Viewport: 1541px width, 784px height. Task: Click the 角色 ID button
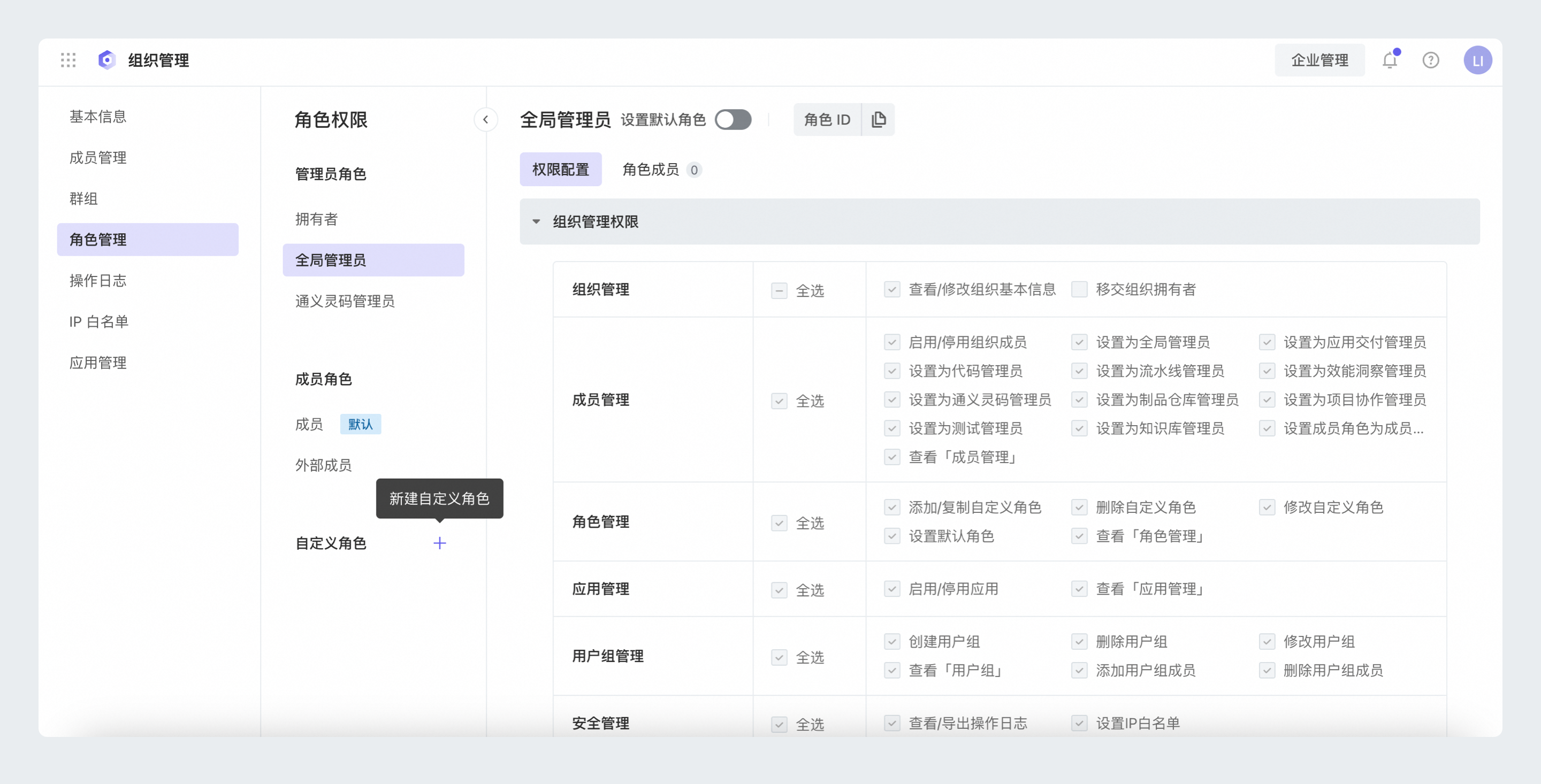pos(827,120)
